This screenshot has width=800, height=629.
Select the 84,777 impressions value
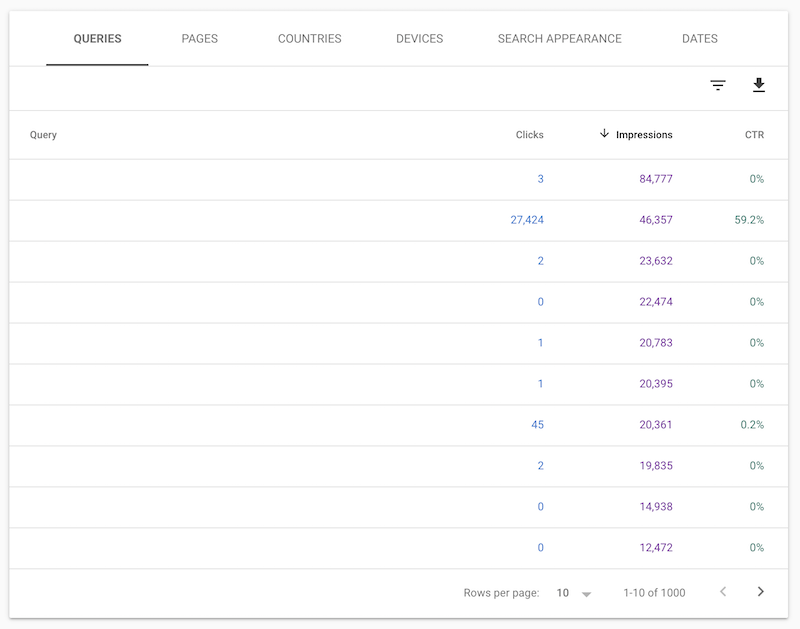click(x=656, y=179)
